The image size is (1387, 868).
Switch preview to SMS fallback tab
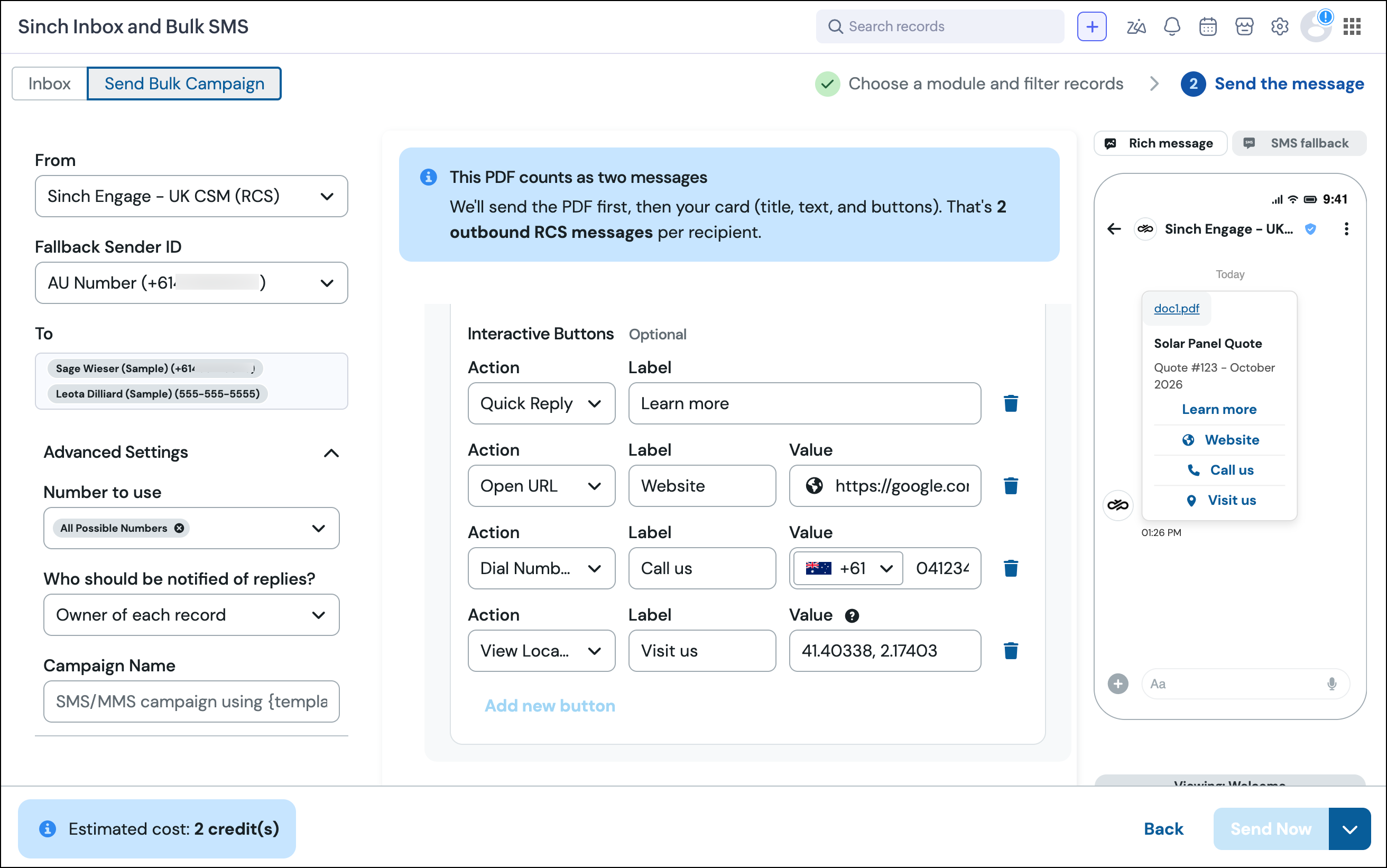(x=1299, y=143)
